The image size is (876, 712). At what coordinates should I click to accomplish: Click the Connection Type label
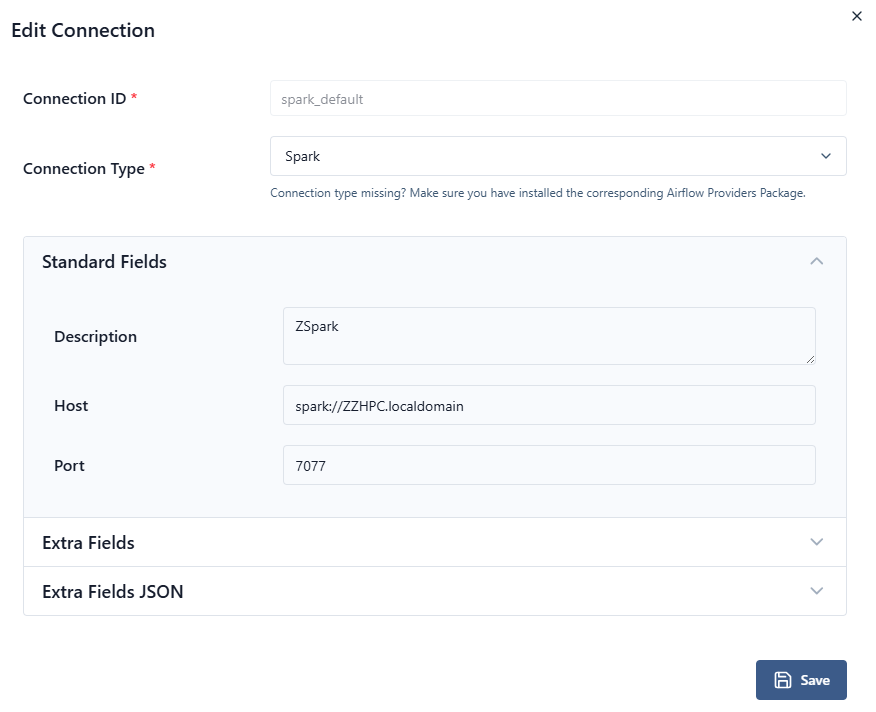point(84,169)
